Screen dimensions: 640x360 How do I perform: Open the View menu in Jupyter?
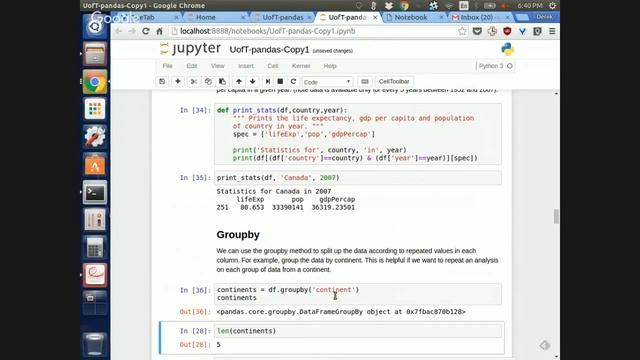pyautogui.click(x=218, y=66)
